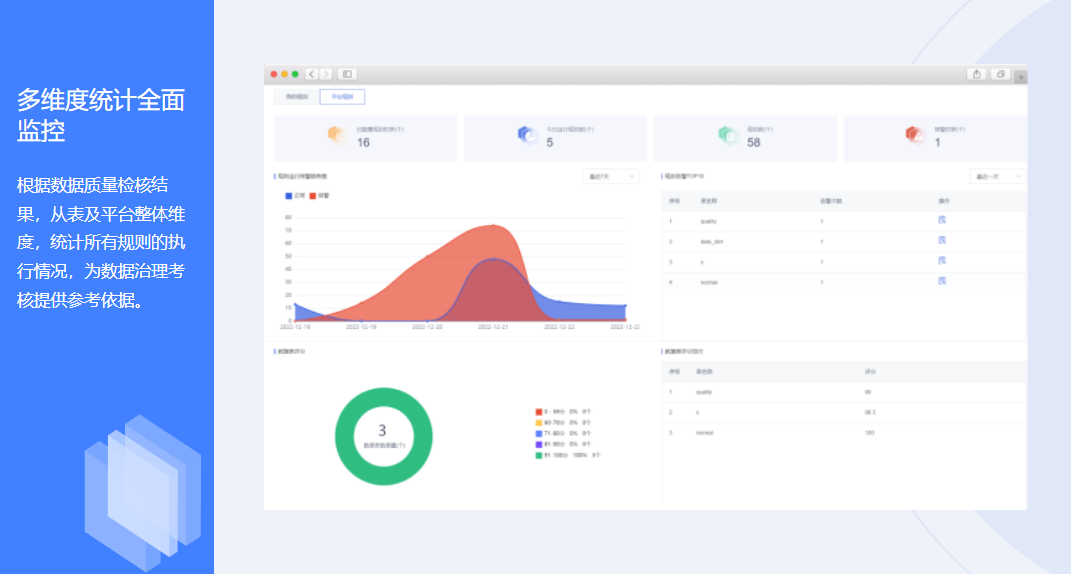Click table name normal in alert TOP10 table
This screenshot has height=574, width=1071.
pos(708,282)
